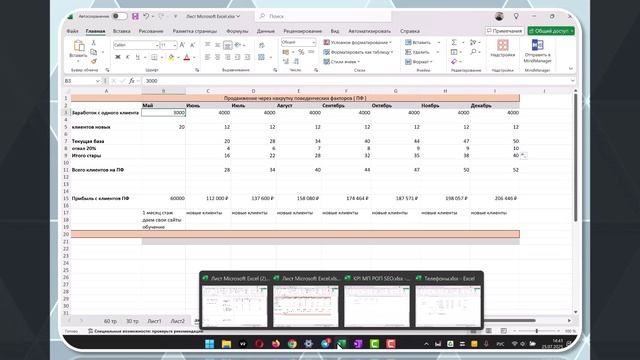640x360 pixels.
Task: Open the Разметка страницы tab
Action: [x=195, y=31]
